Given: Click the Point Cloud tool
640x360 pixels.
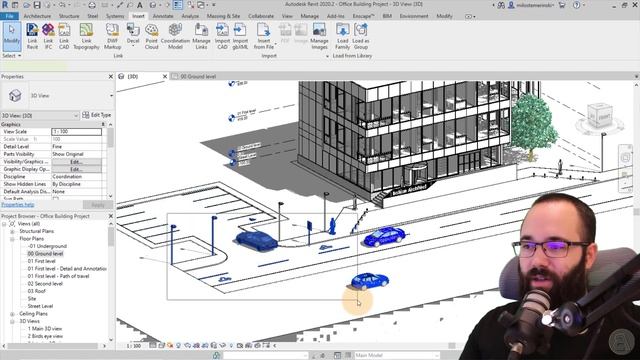Looking at the screenshot, I should click(x=151, y=36).
